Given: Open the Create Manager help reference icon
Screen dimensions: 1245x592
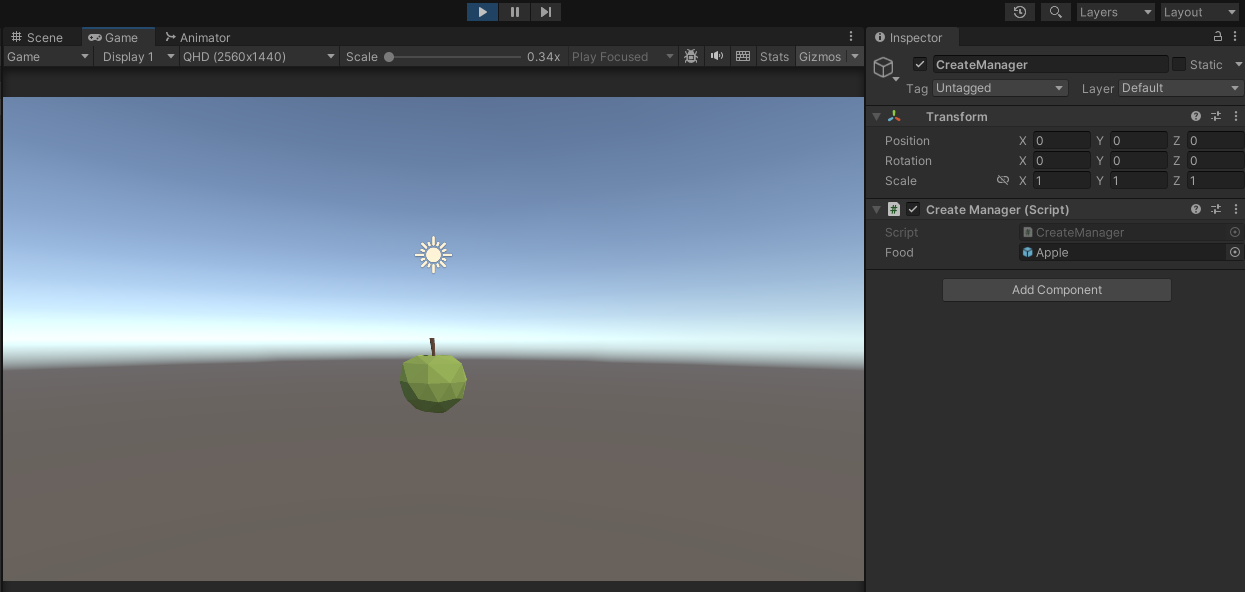Looking at the screenshot, I should [1196, 210].
